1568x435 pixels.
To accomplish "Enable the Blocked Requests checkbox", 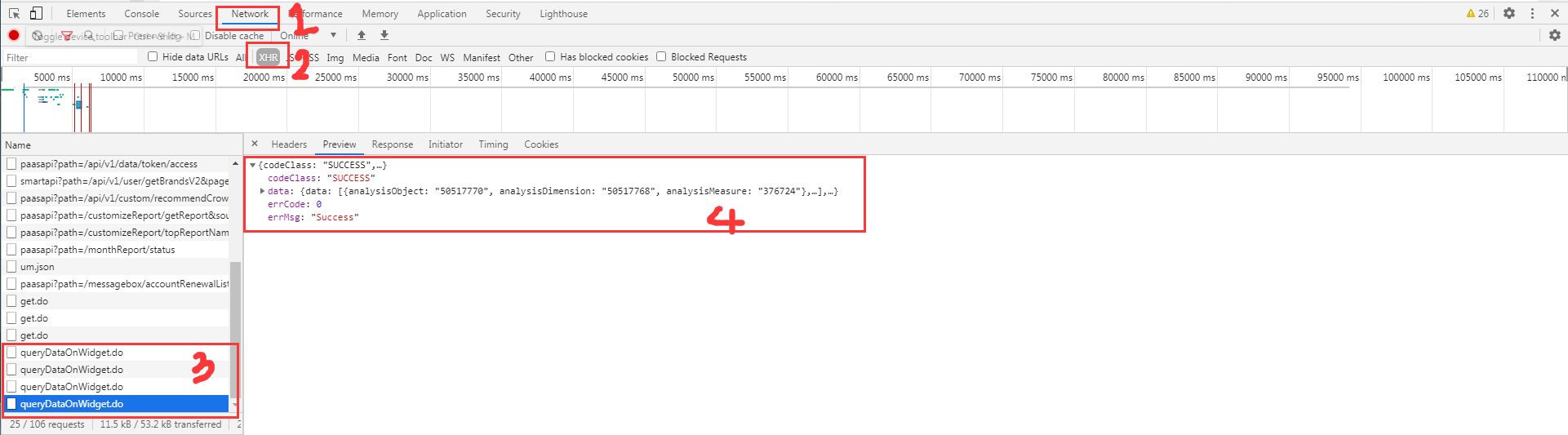I will (x=661, y=56).
